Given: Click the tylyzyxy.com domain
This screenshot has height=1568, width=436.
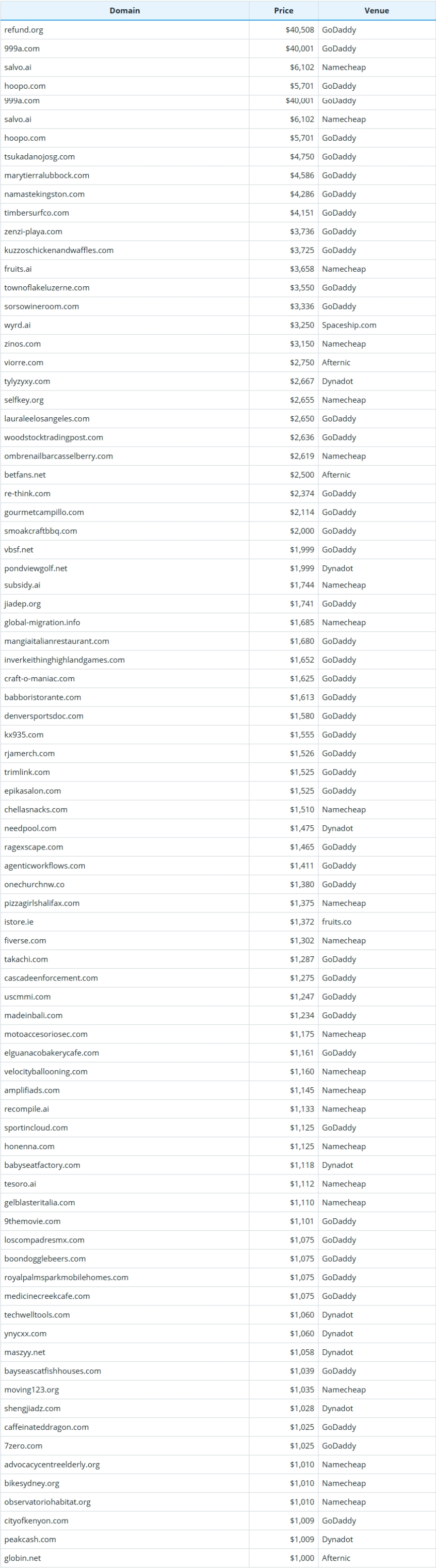Looking at the screenshot, I should tap(27, 381).
